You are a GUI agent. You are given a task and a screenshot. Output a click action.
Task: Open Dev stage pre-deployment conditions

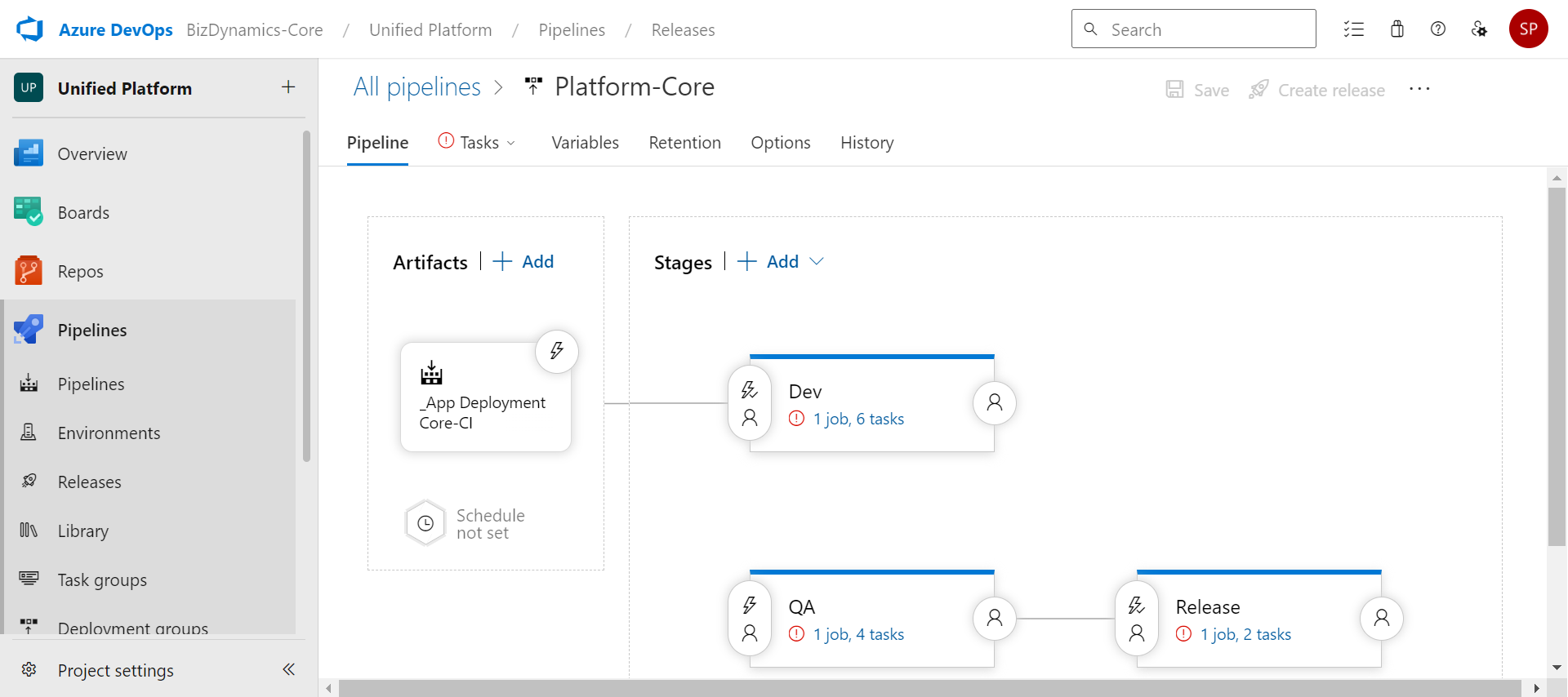click(750, 403)
